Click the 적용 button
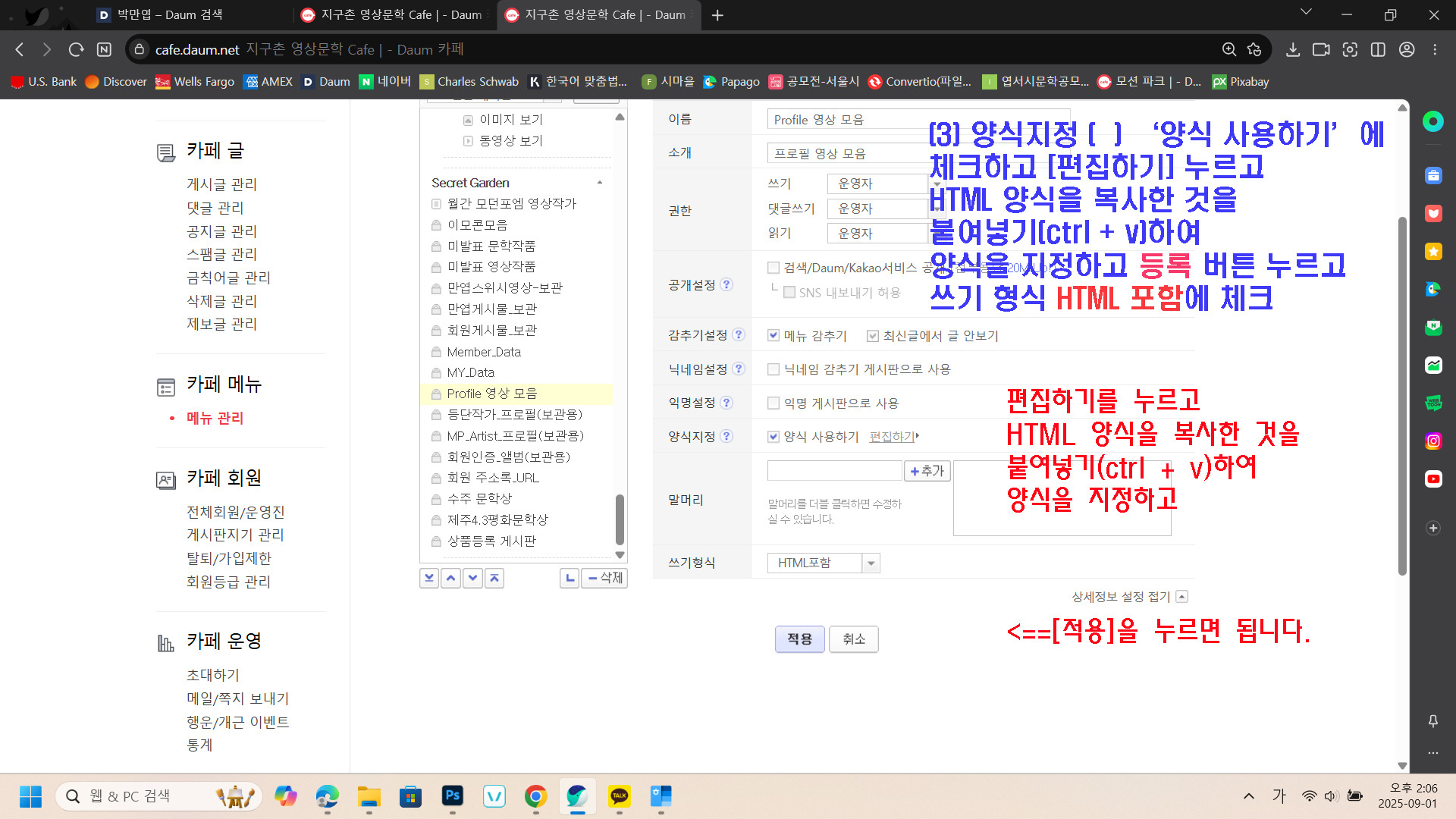 tap(799, 639)
